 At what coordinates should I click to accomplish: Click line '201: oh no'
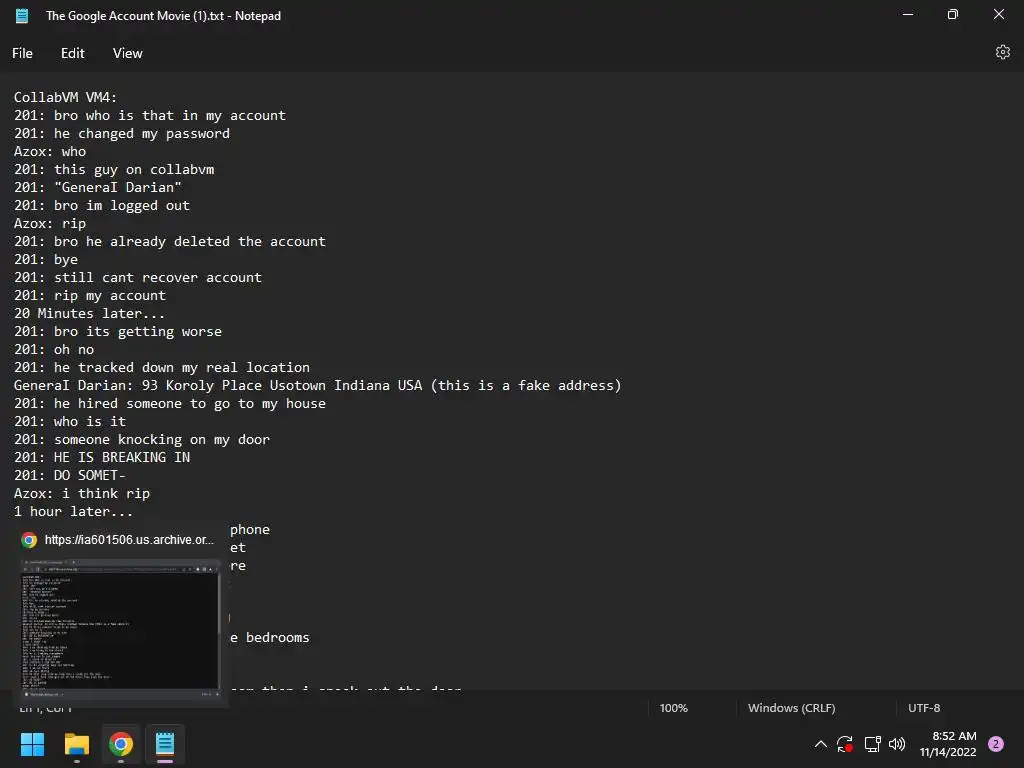click(x=54, y=349)
